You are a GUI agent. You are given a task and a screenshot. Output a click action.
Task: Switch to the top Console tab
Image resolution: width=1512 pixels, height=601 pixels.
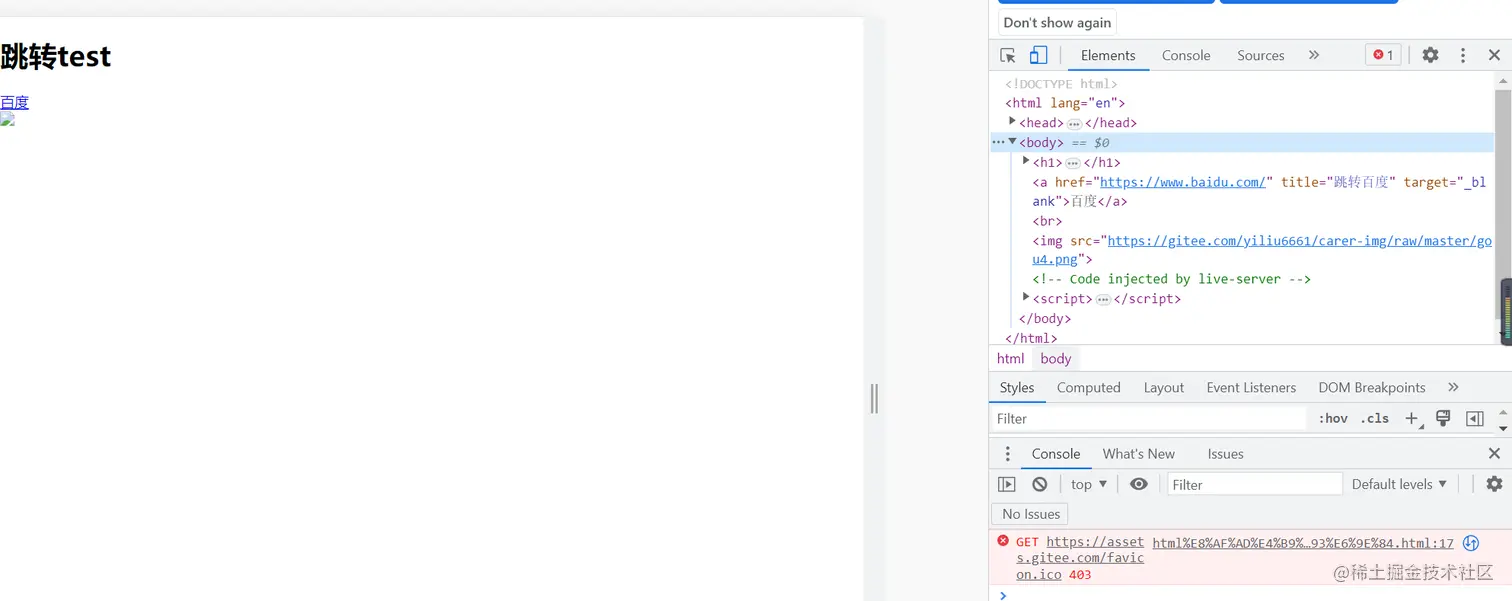point(1186,55)
